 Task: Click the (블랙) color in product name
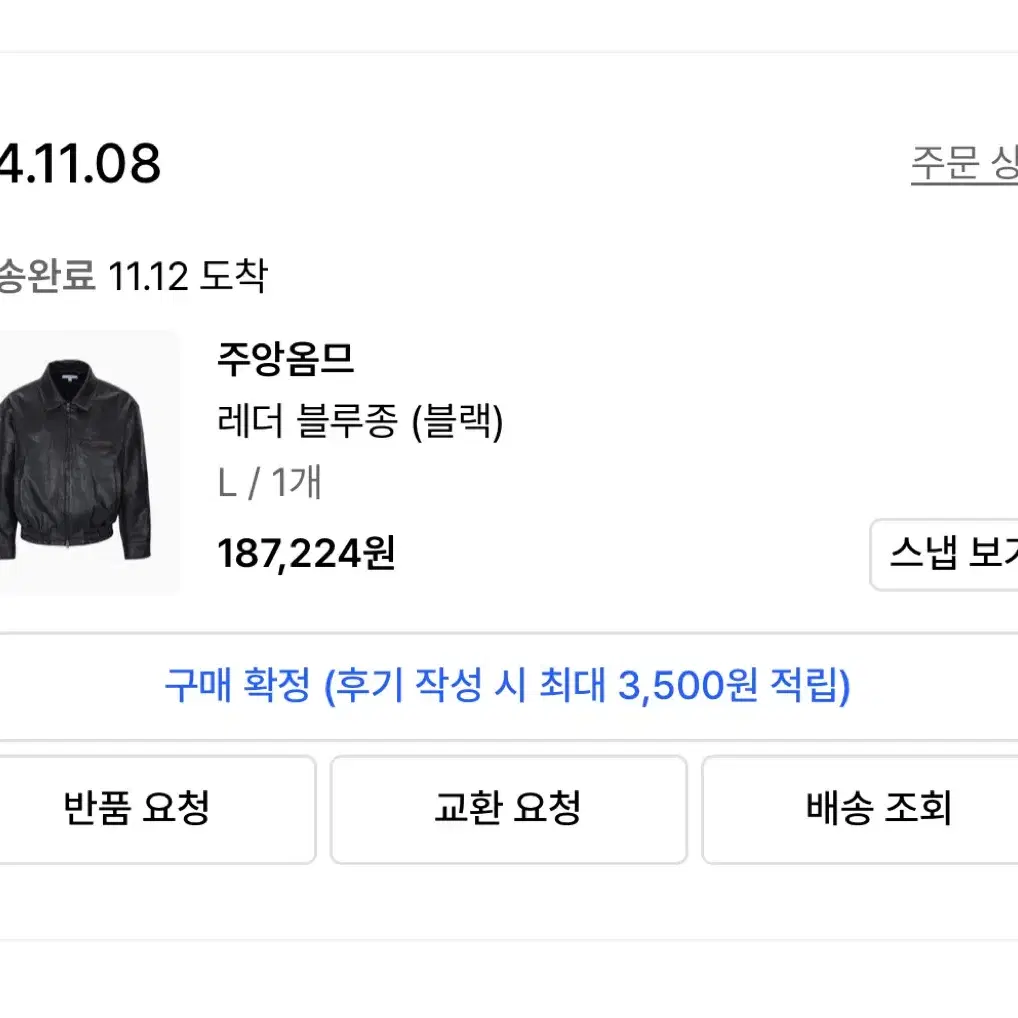tap(458, 422)
